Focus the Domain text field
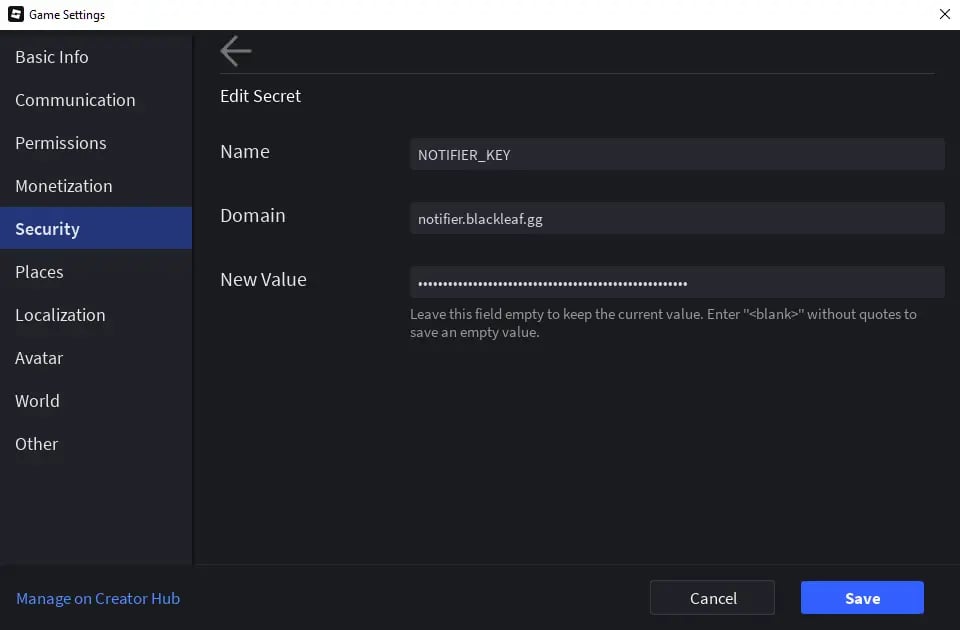Screen dimensions: 960x630 click(x=676, y=218)
